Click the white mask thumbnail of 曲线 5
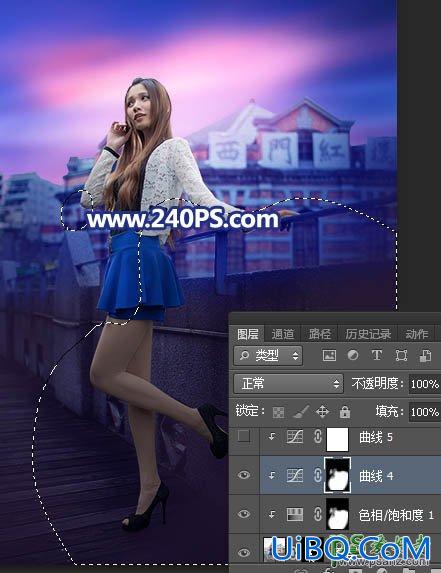The image size is (441, 573). (x=337, y=439)
